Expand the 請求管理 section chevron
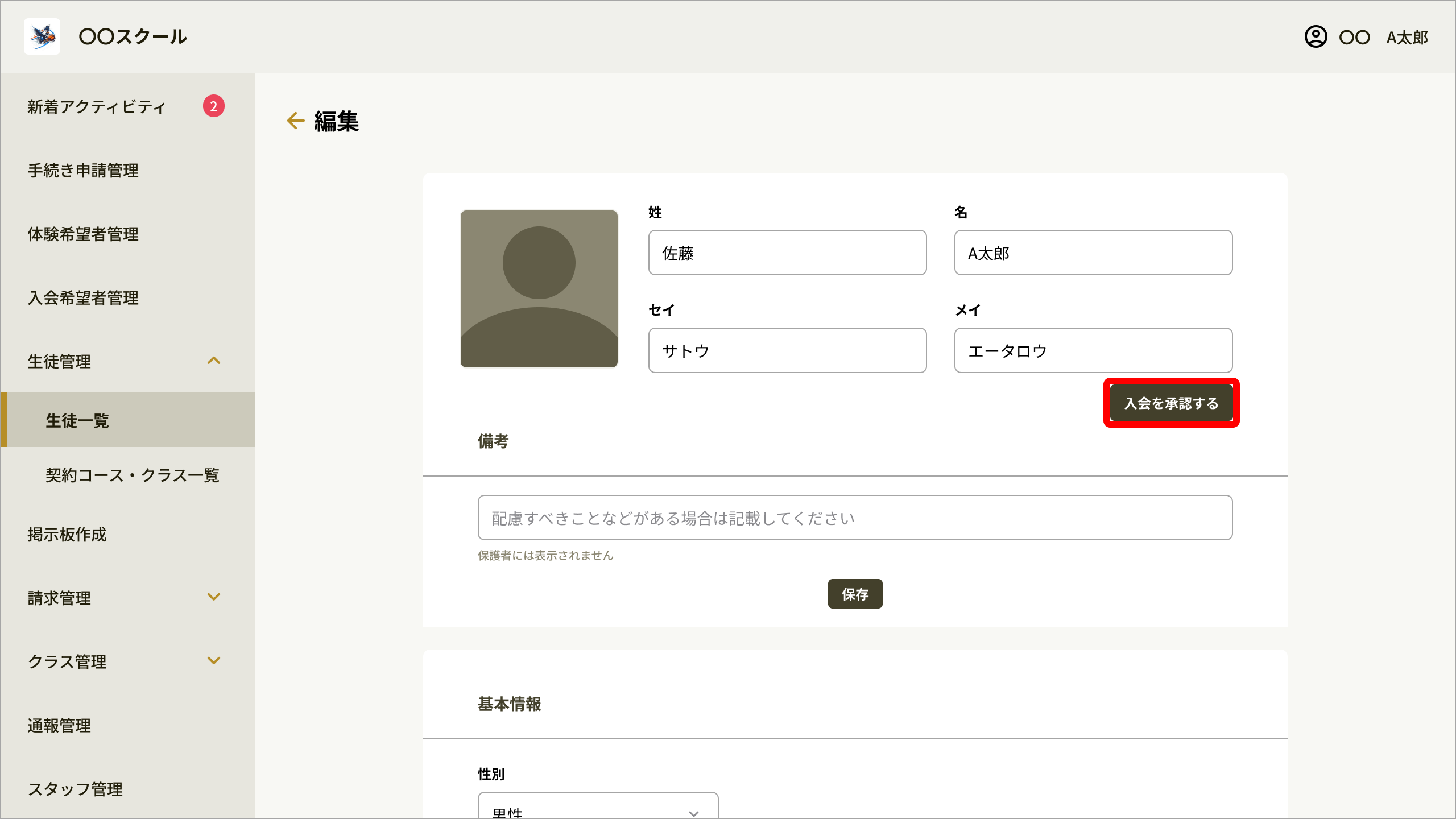The image size is (1456, 819). [214, 597]
